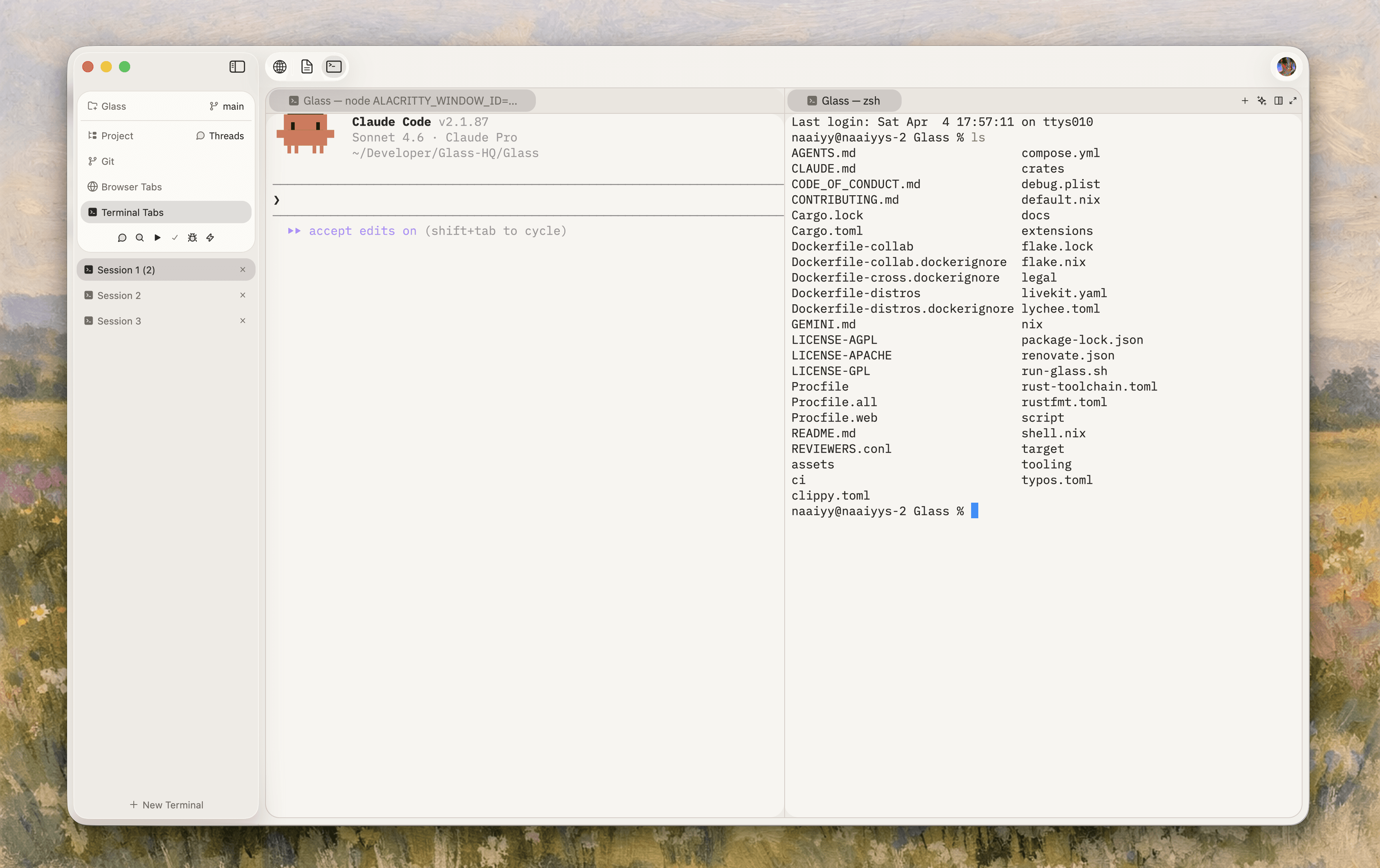Open the Project panel
The height and width of the screenshot is (868, 1380).
pos(111,136)
